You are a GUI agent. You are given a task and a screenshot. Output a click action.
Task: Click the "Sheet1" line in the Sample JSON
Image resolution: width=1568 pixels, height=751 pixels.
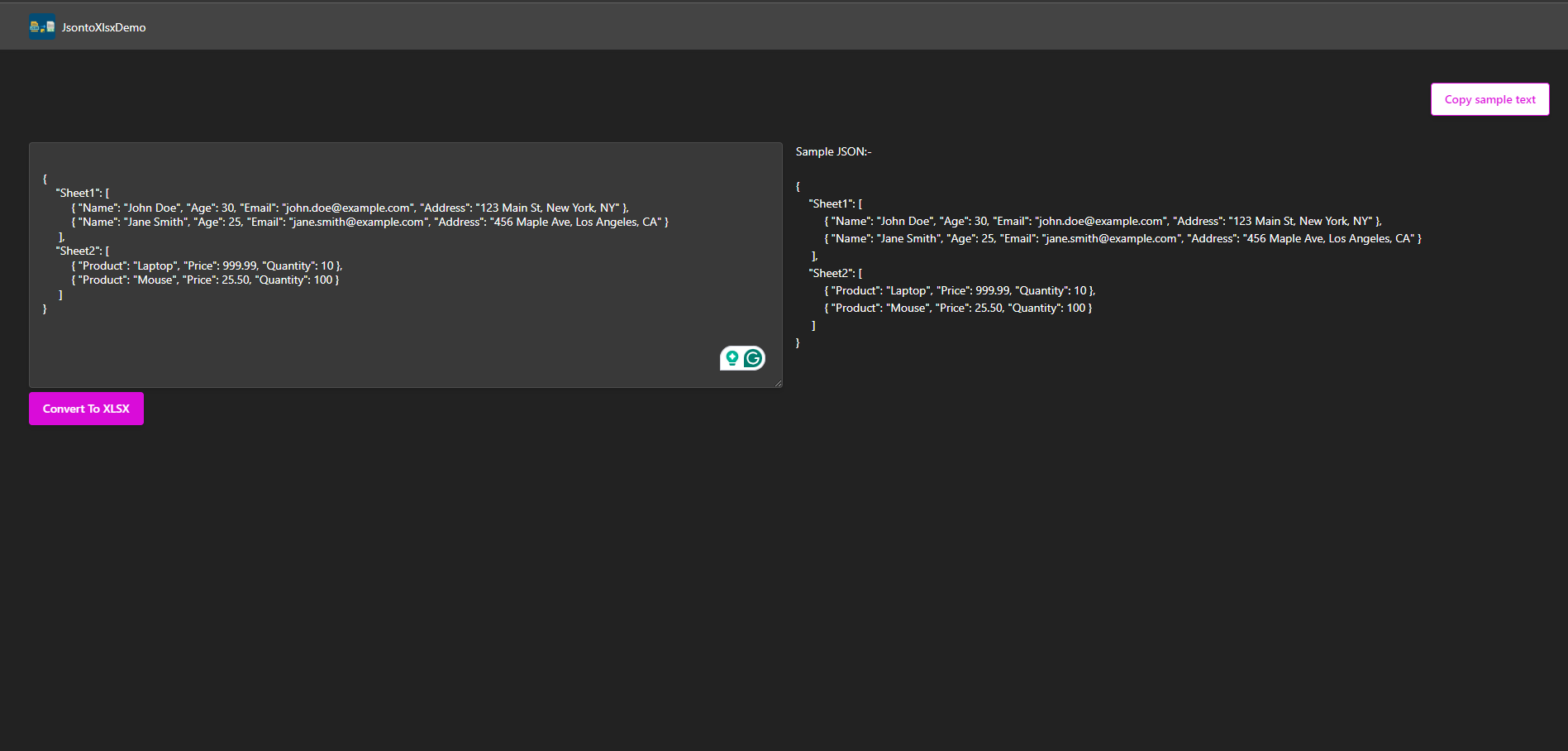pos(836,203)
